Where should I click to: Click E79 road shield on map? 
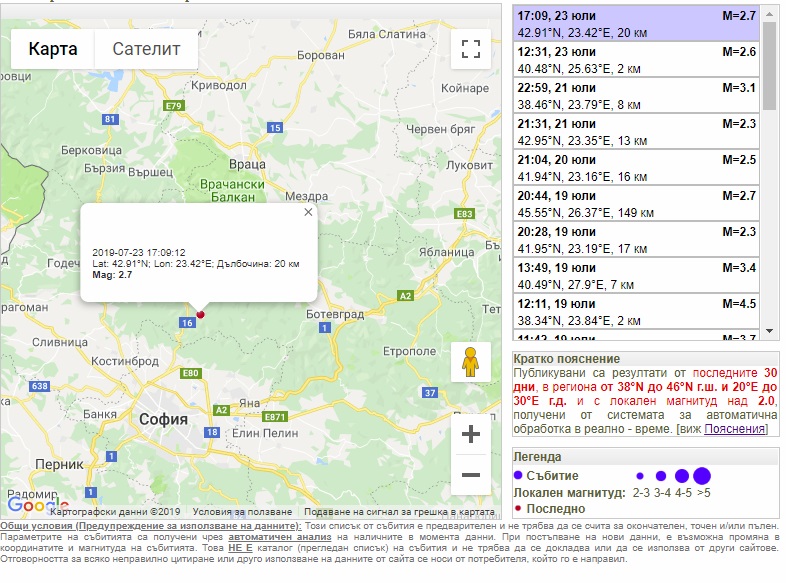click(174, 106)
